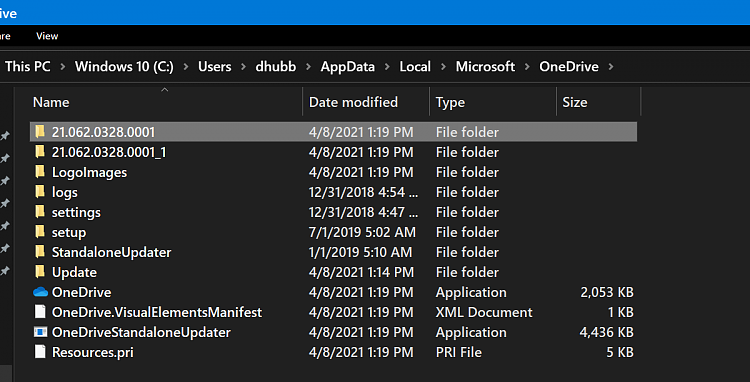Click the LogoImages folder icon
The image size is (750, 382).
click(41, 172)
